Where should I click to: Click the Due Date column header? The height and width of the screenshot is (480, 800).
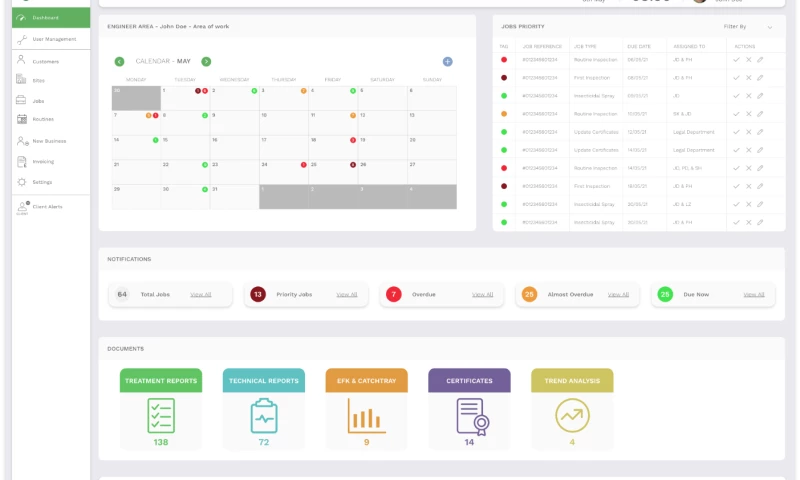(x=639, y=46)
